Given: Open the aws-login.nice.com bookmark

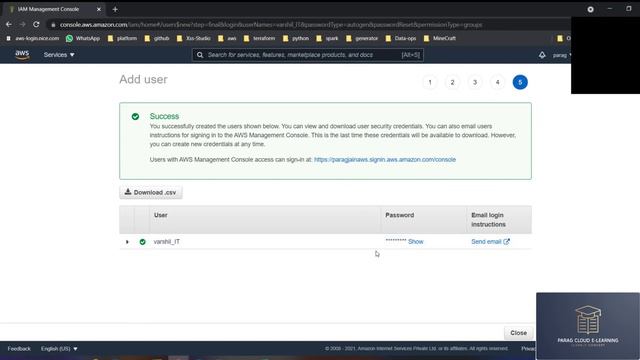Looking at the screenshot, I should (x=33, y=38).
